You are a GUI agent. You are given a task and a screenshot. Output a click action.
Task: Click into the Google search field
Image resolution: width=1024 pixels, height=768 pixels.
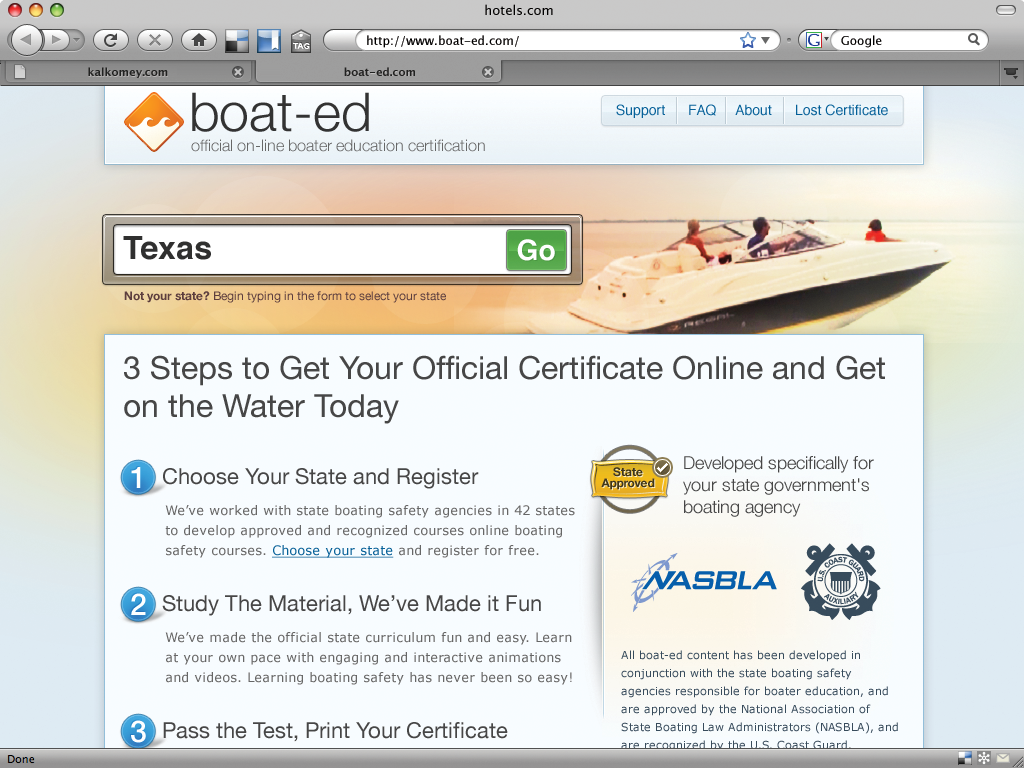900,40
